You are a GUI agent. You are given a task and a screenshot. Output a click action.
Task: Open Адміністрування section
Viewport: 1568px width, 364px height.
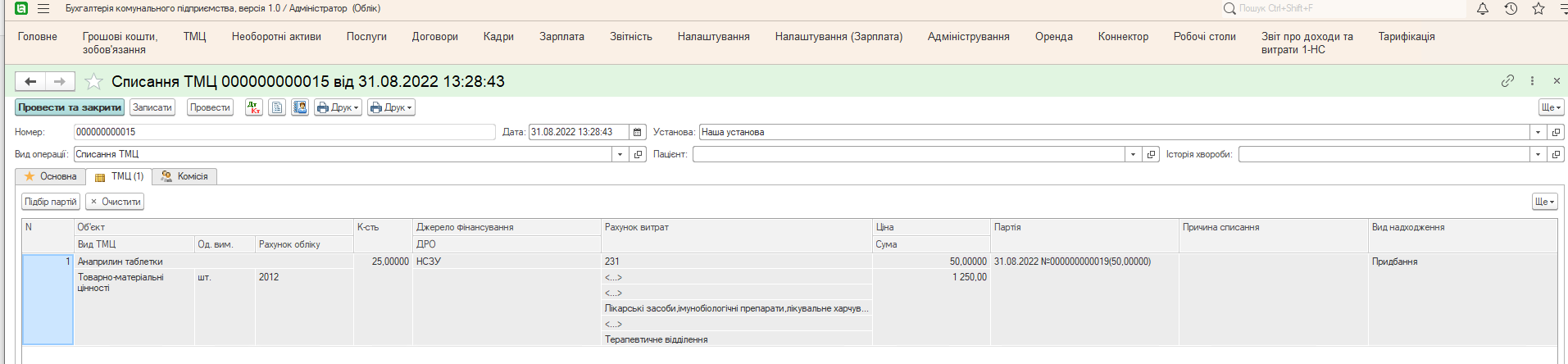[968, 37]
